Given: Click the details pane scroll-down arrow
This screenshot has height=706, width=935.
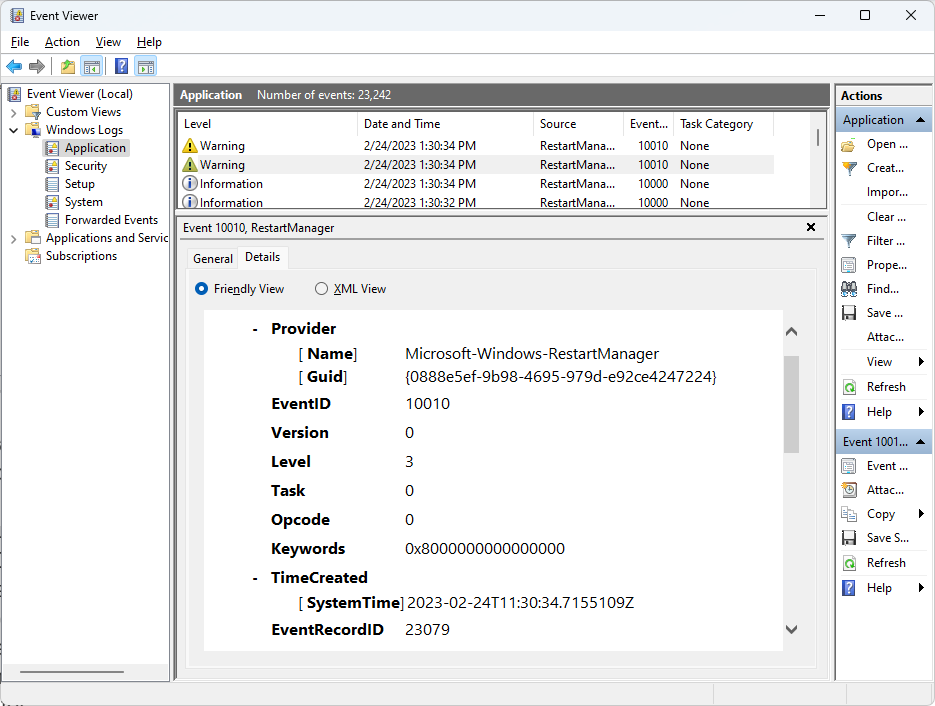Looking at the screenshot, I should click(x=791, y=629).
